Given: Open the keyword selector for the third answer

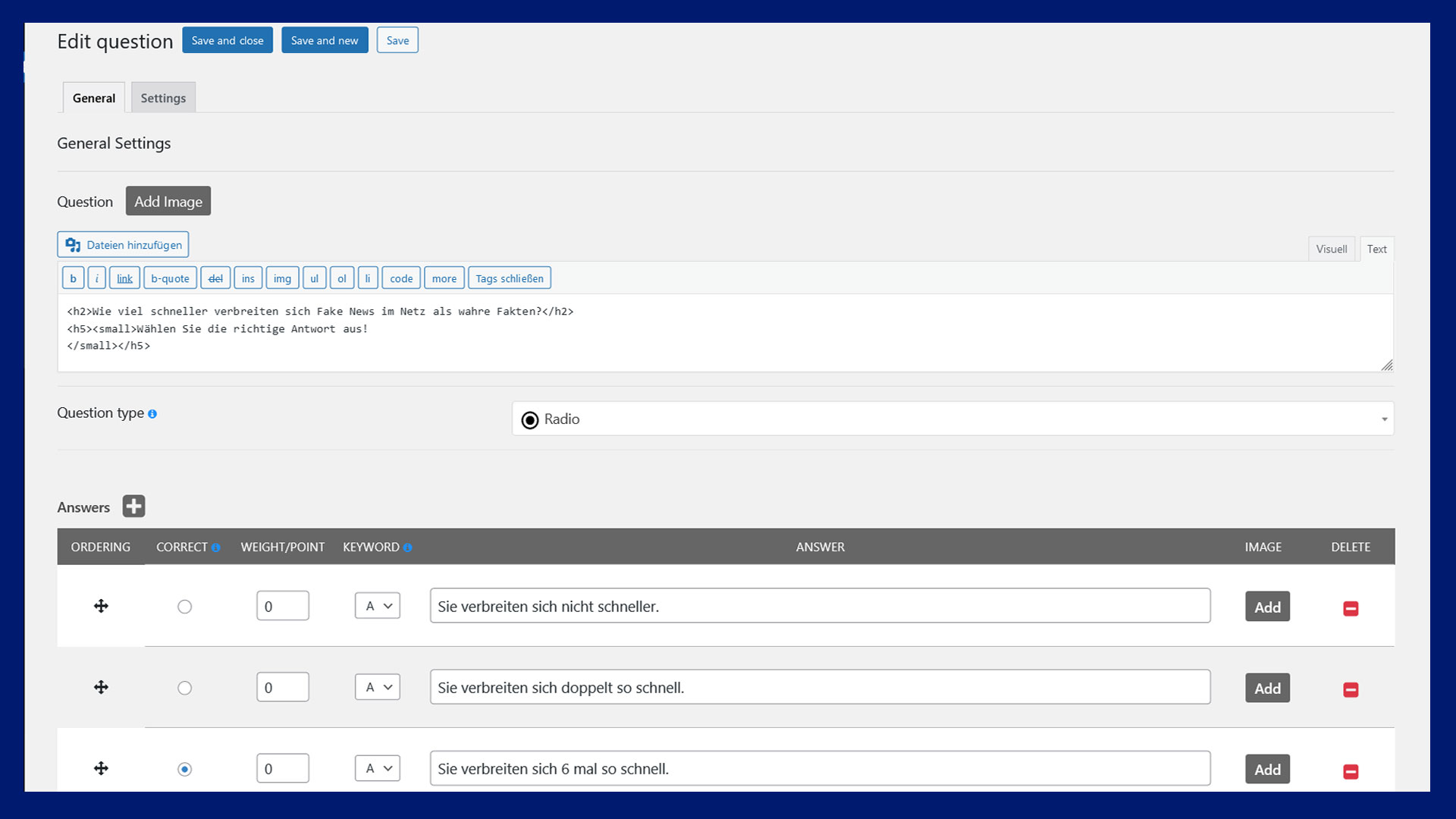Looking at the screenshot, I should pos(378,768).
